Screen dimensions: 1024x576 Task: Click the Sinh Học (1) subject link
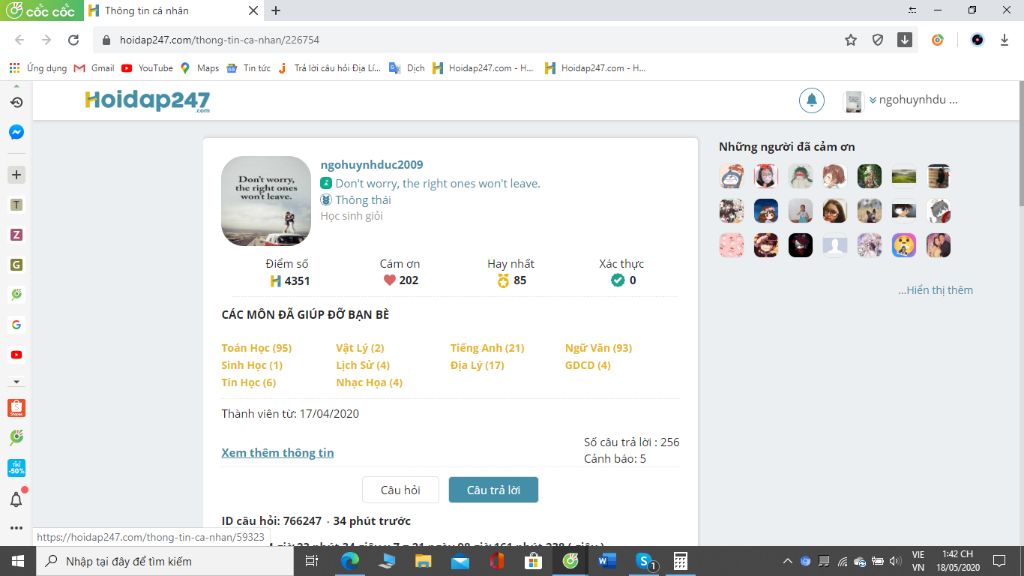252,365
